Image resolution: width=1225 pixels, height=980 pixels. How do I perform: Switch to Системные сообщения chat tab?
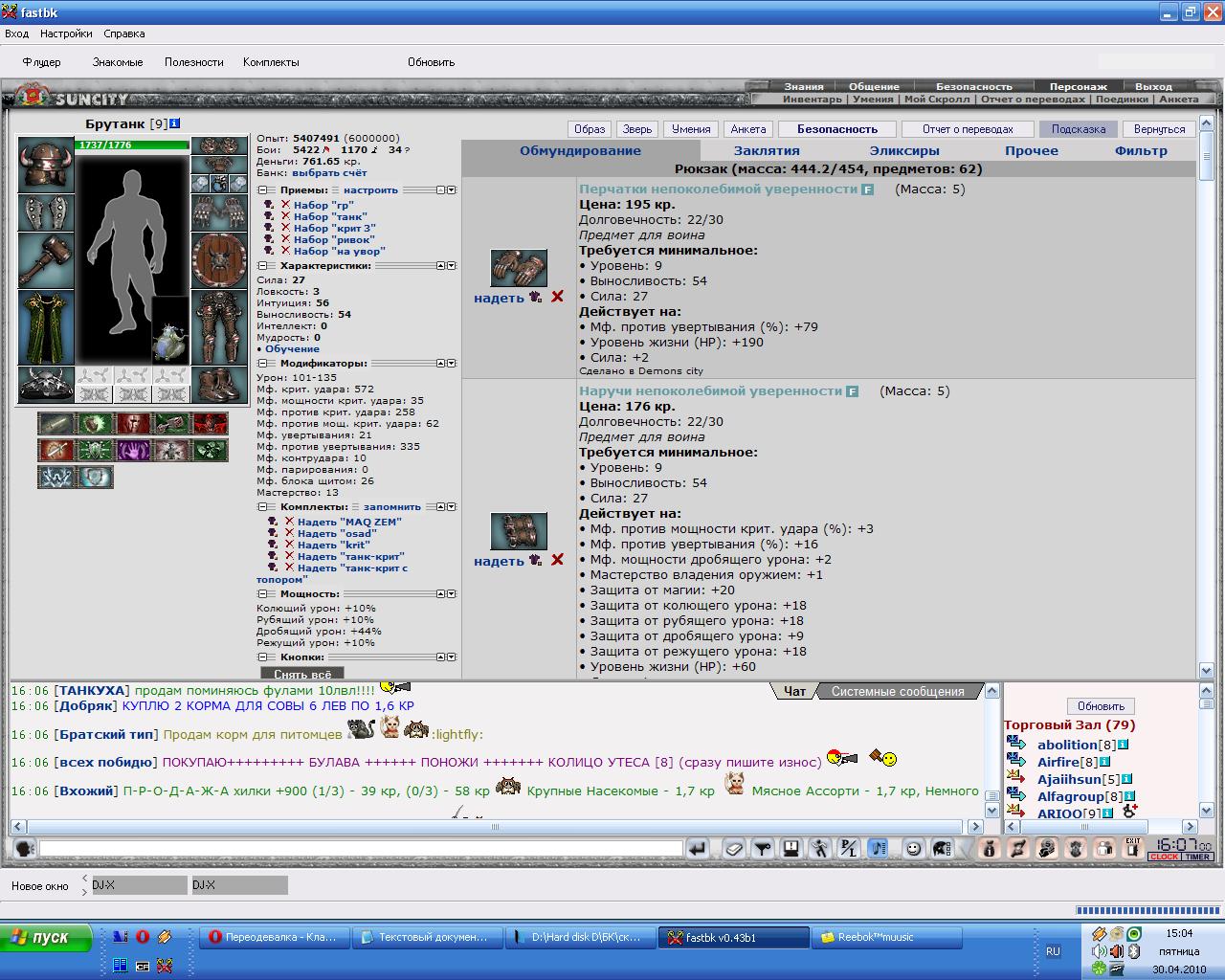tap(898, 691)
